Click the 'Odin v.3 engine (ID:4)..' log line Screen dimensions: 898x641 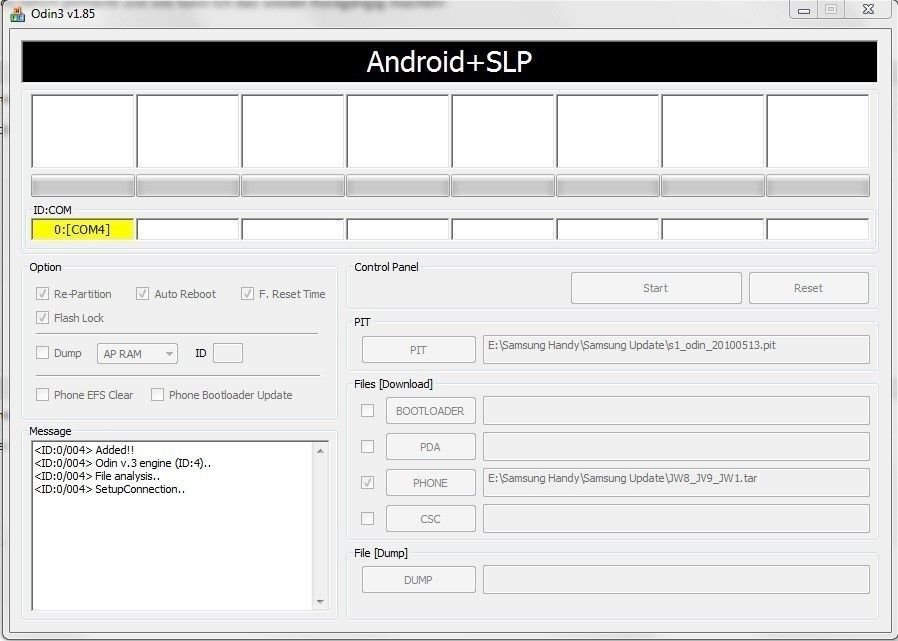123,463
